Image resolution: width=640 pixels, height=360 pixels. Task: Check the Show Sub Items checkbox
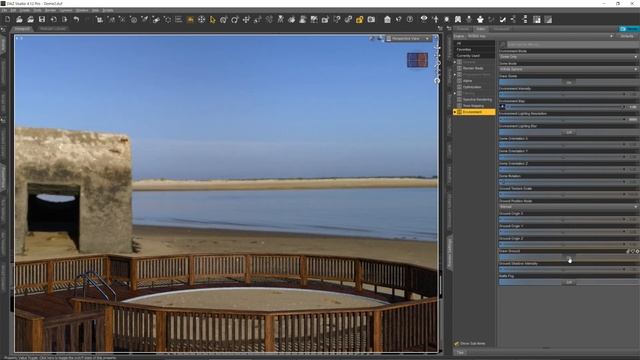(x=457, y=344)
